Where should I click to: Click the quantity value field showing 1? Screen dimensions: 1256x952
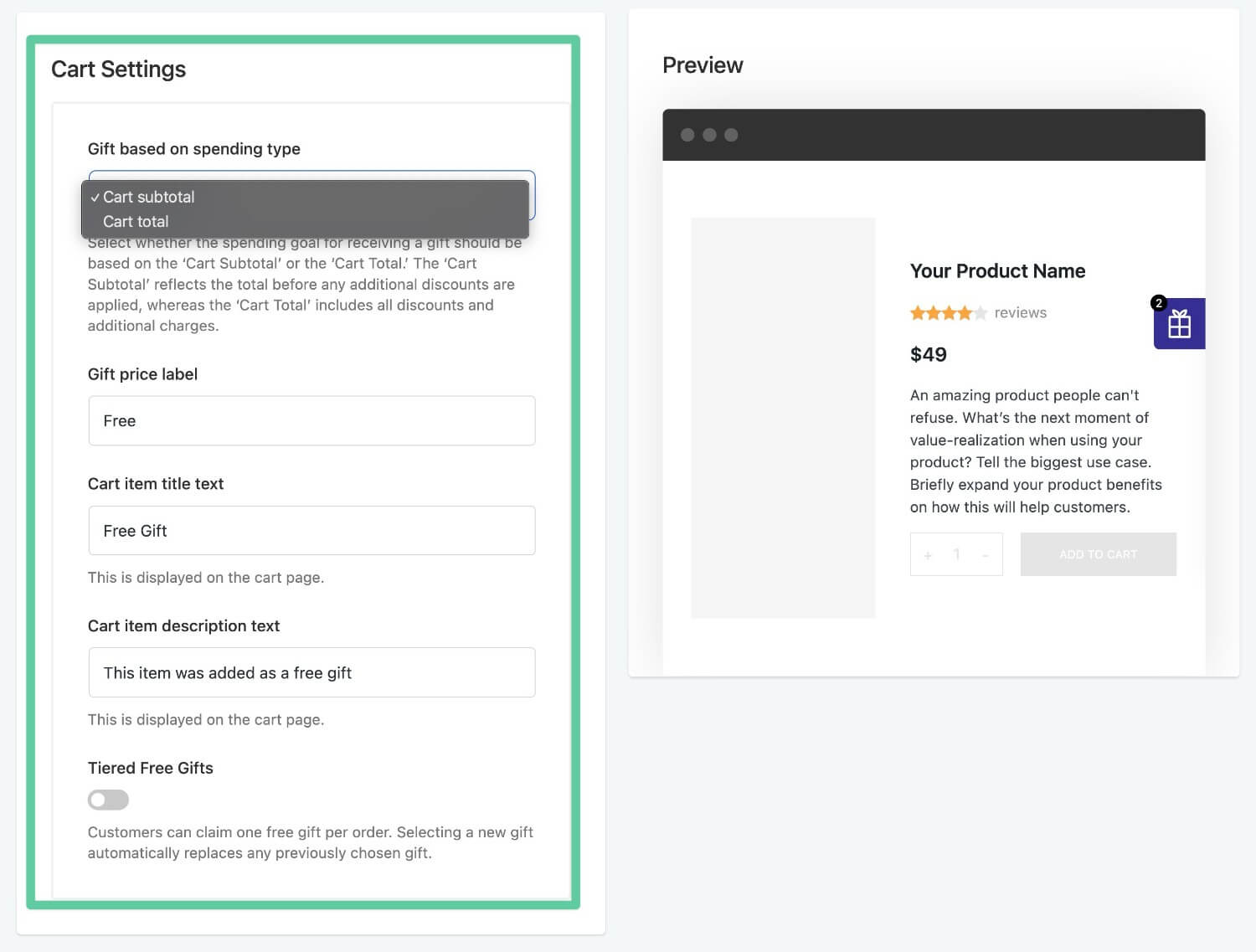pos(956,554)
